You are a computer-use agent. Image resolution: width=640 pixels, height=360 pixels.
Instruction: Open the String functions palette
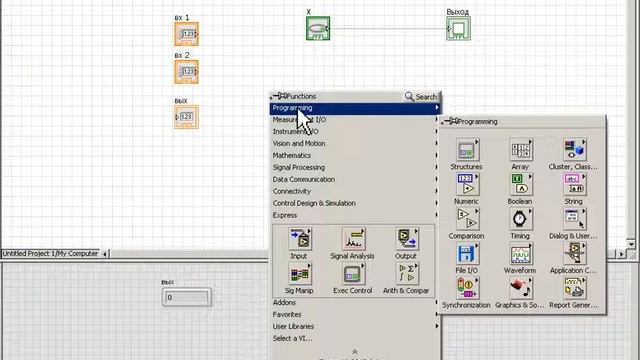[574, 184]
